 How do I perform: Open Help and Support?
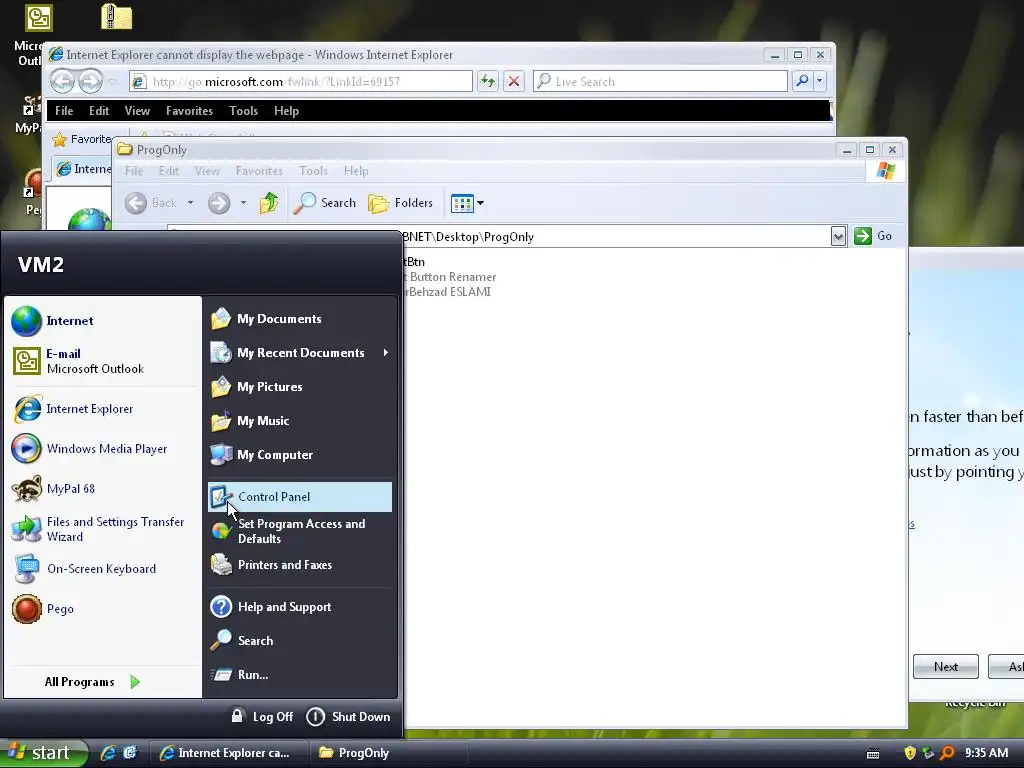point(300,607)
